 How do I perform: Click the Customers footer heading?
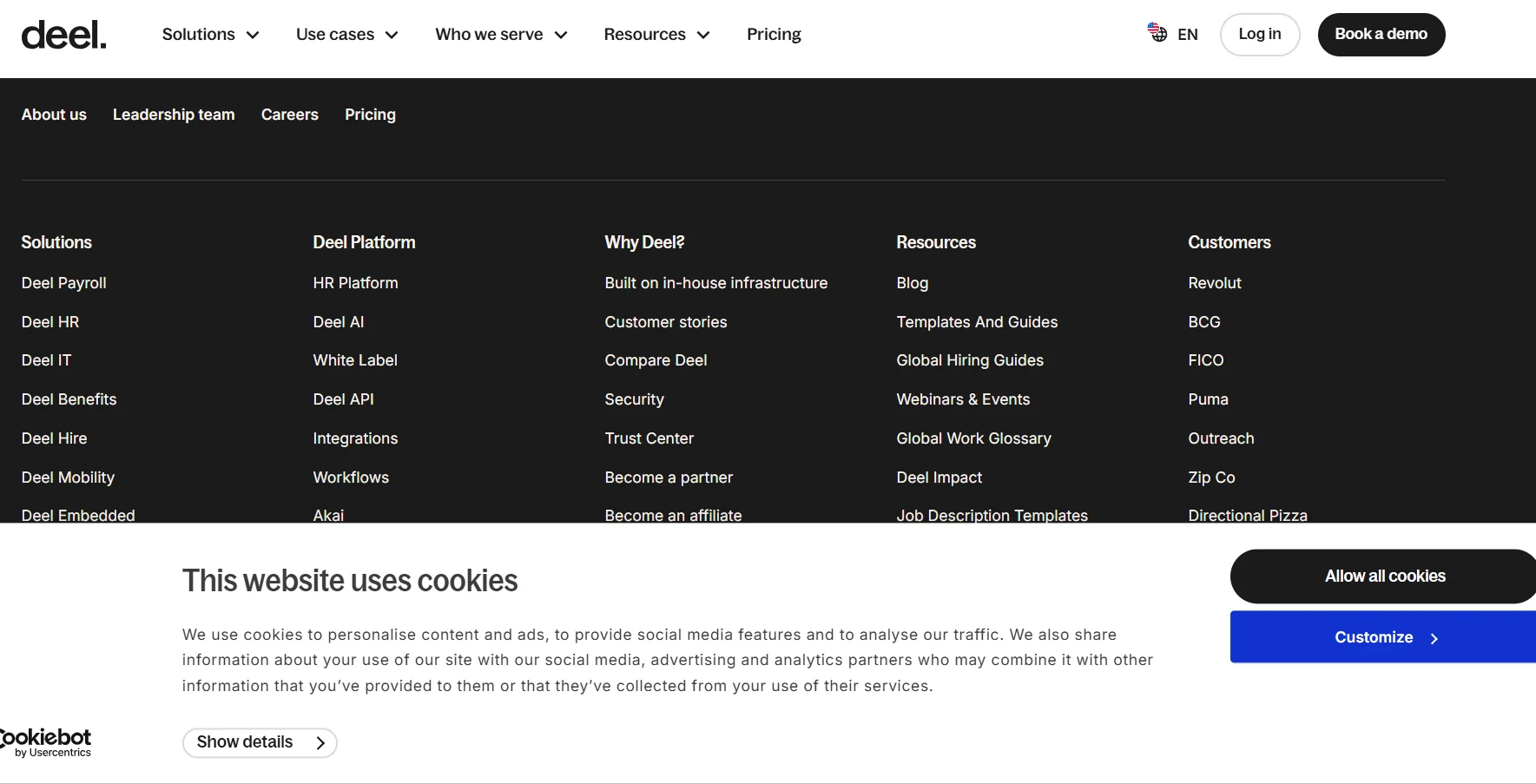1229,242
